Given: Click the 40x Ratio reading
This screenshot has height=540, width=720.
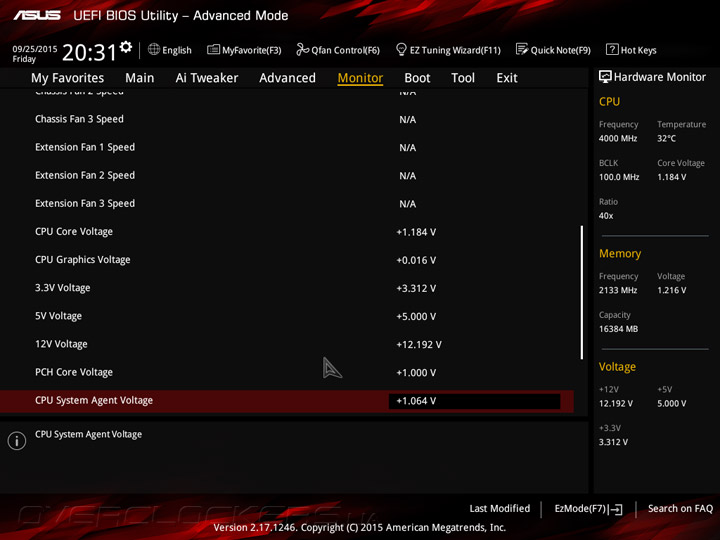Looking at the screenshot, I should coord(606,216).
